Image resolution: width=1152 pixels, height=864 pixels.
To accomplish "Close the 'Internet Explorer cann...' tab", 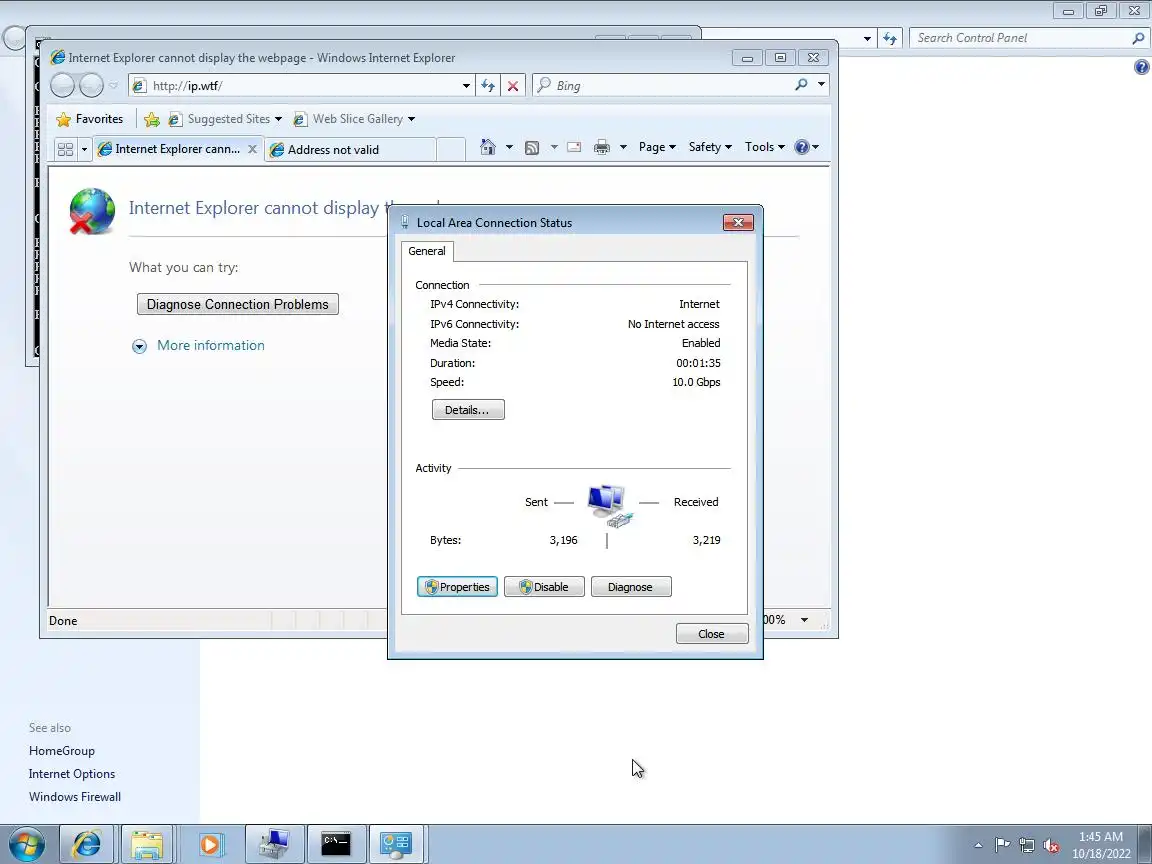I will [252, 149].
